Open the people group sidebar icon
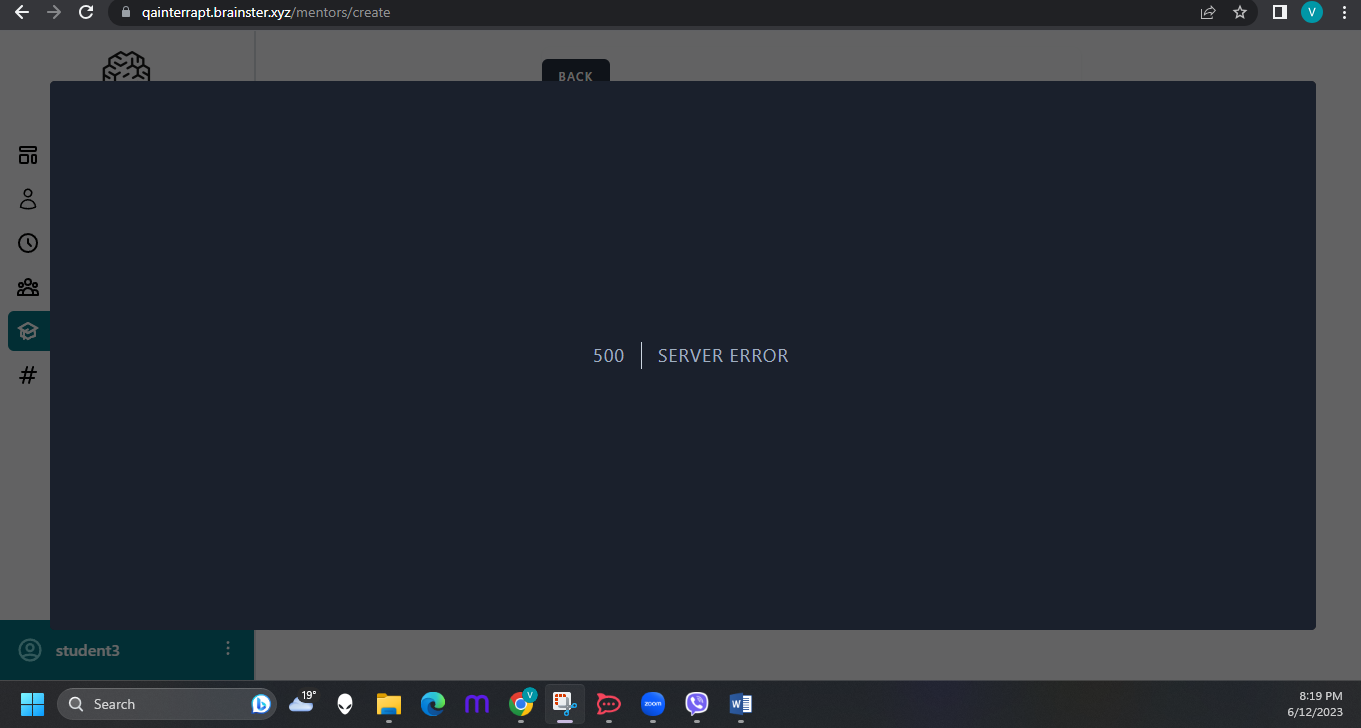This screenshot has height=728, width=1361. [x=28, y=288]
